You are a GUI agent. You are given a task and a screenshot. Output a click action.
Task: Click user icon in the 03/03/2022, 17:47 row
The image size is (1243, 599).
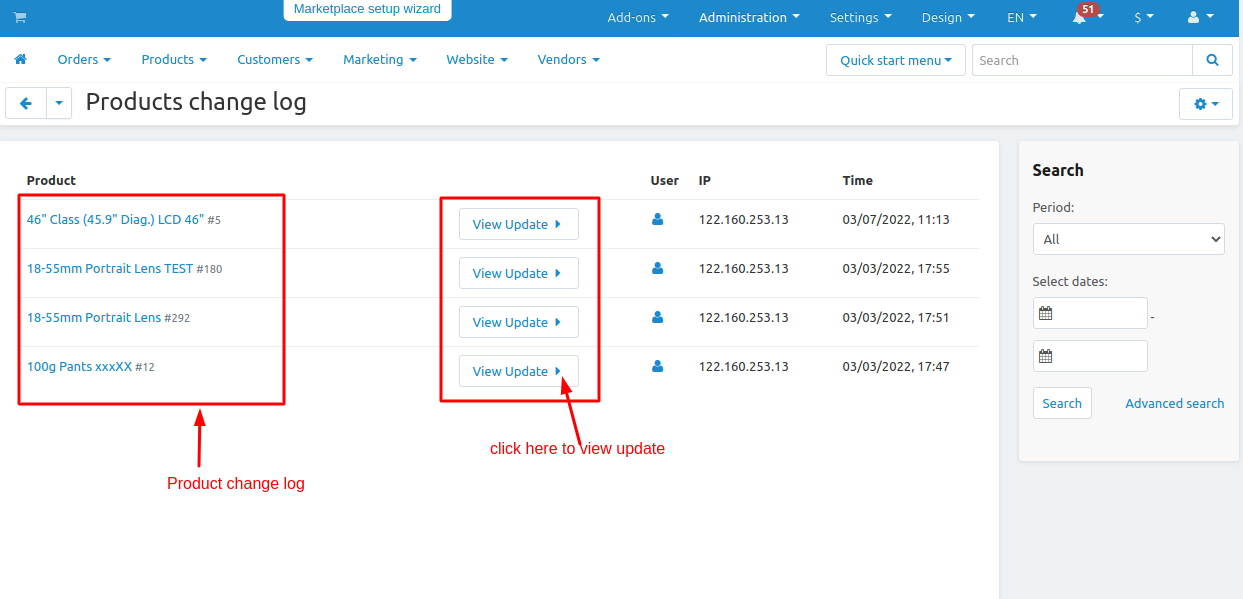click(657, 366)
